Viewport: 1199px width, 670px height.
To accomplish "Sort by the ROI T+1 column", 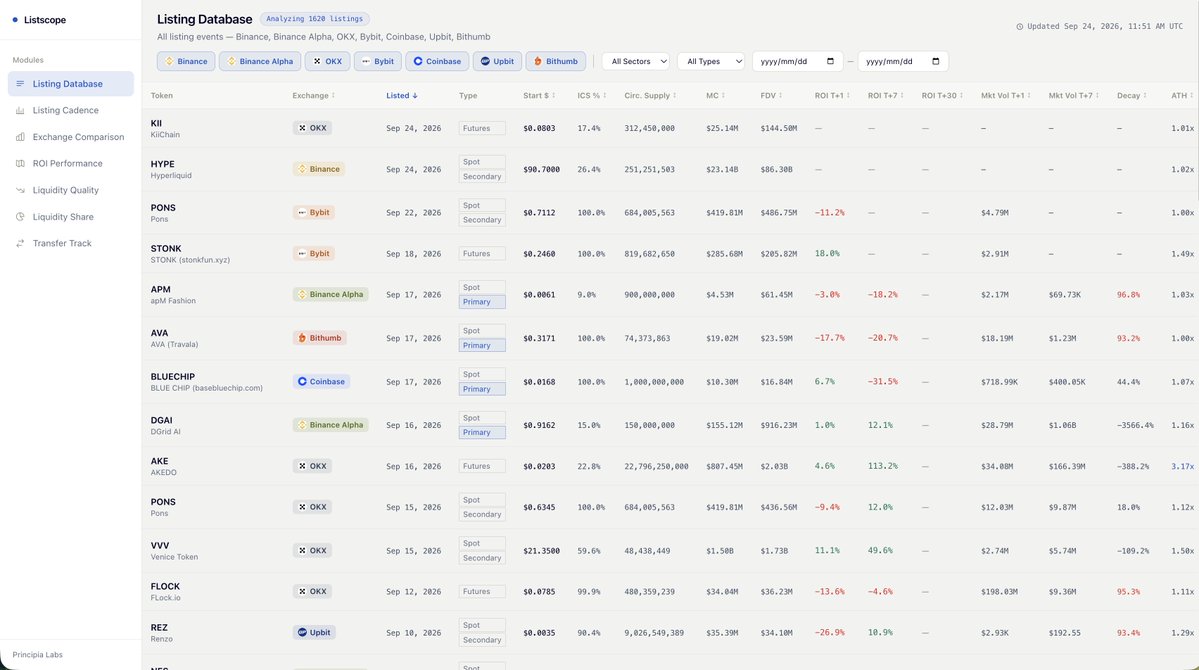I will pos(833,96).
